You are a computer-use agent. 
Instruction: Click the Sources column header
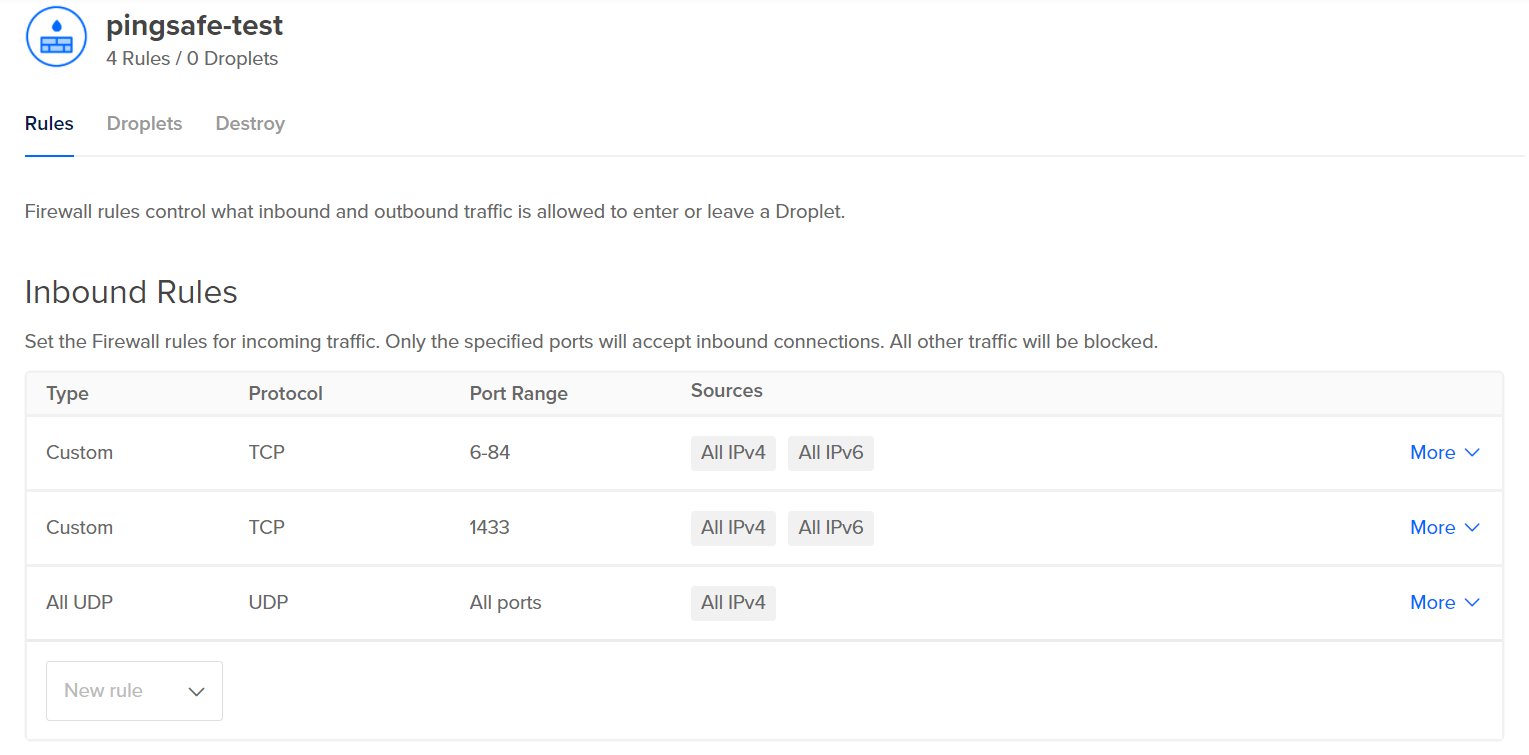pos(726,391)
